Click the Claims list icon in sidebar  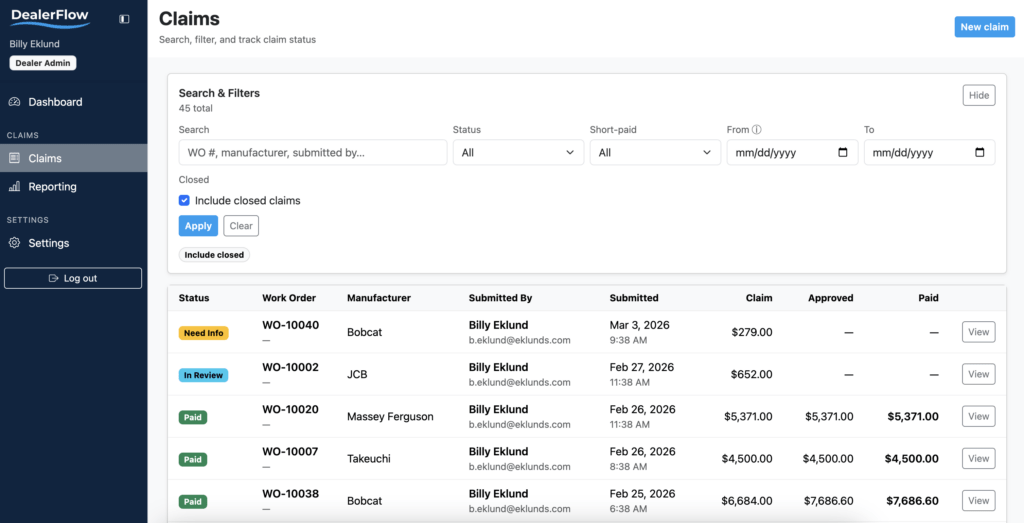tap(14, 158)
